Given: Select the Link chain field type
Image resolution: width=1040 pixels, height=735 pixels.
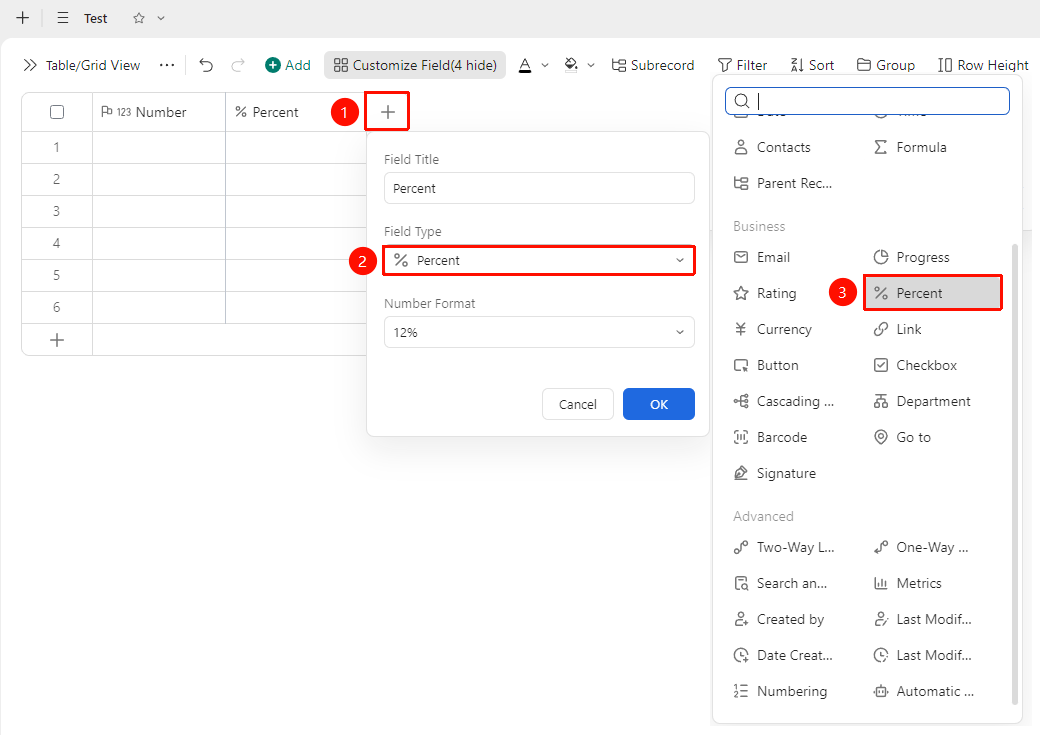Looking at the screenshot, I should click(x=897, y=329).
